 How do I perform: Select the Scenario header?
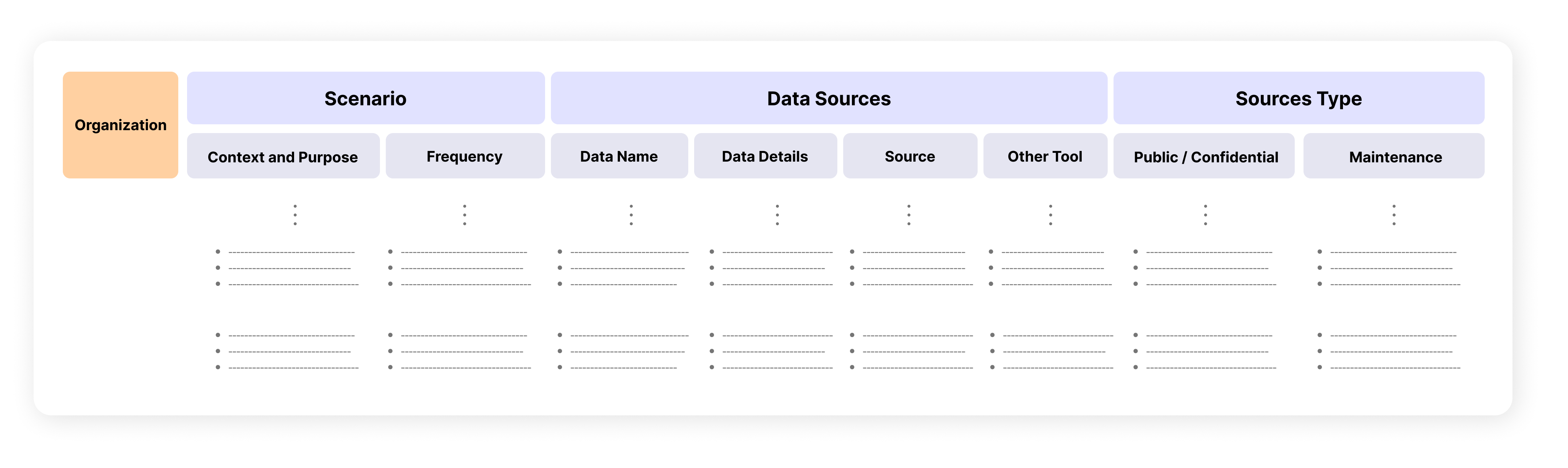[365, 98]
